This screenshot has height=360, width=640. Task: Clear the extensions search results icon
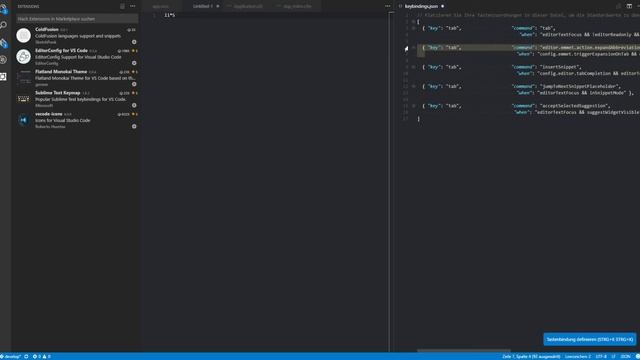click(122, 6)
